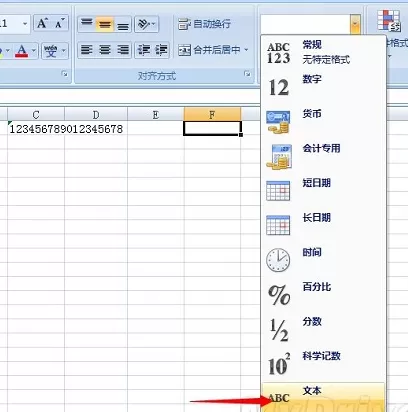Click the selected cell F1

coord(212,129)
